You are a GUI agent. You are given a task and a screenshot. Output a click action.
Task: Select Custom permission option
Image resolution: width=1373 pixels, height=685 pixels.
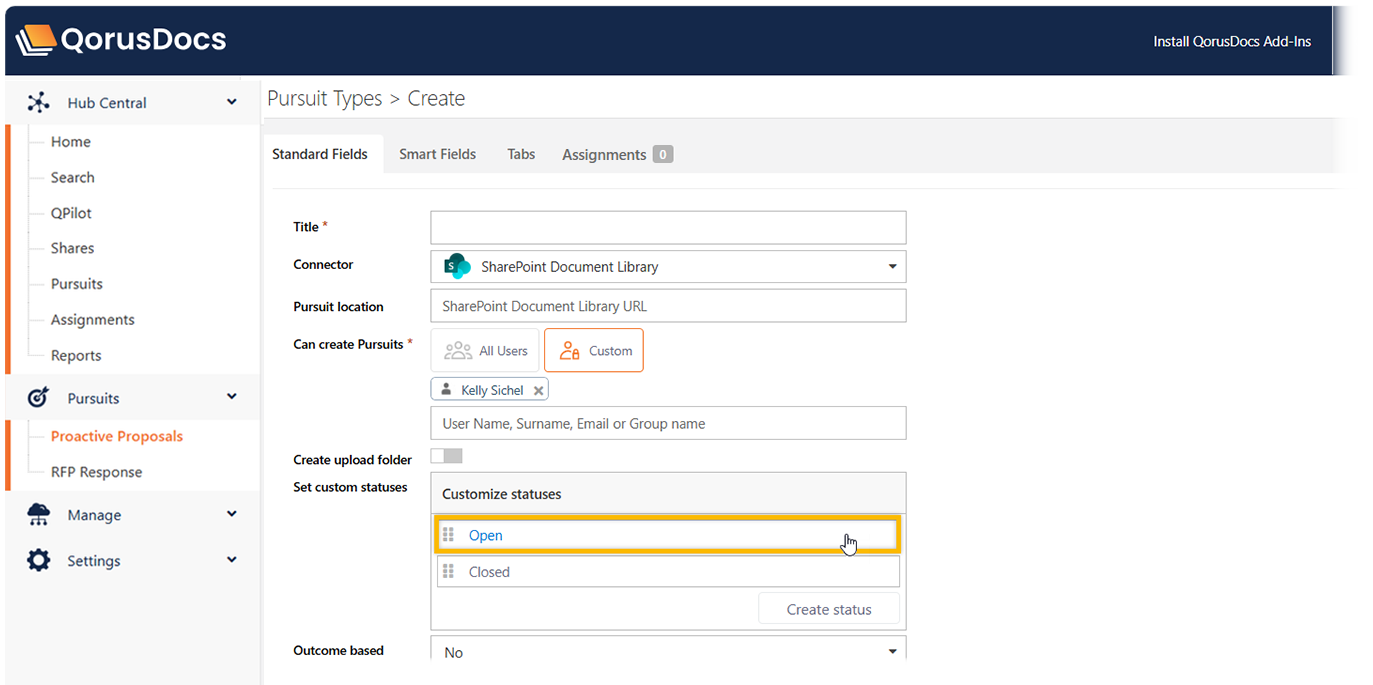point(594,351)
